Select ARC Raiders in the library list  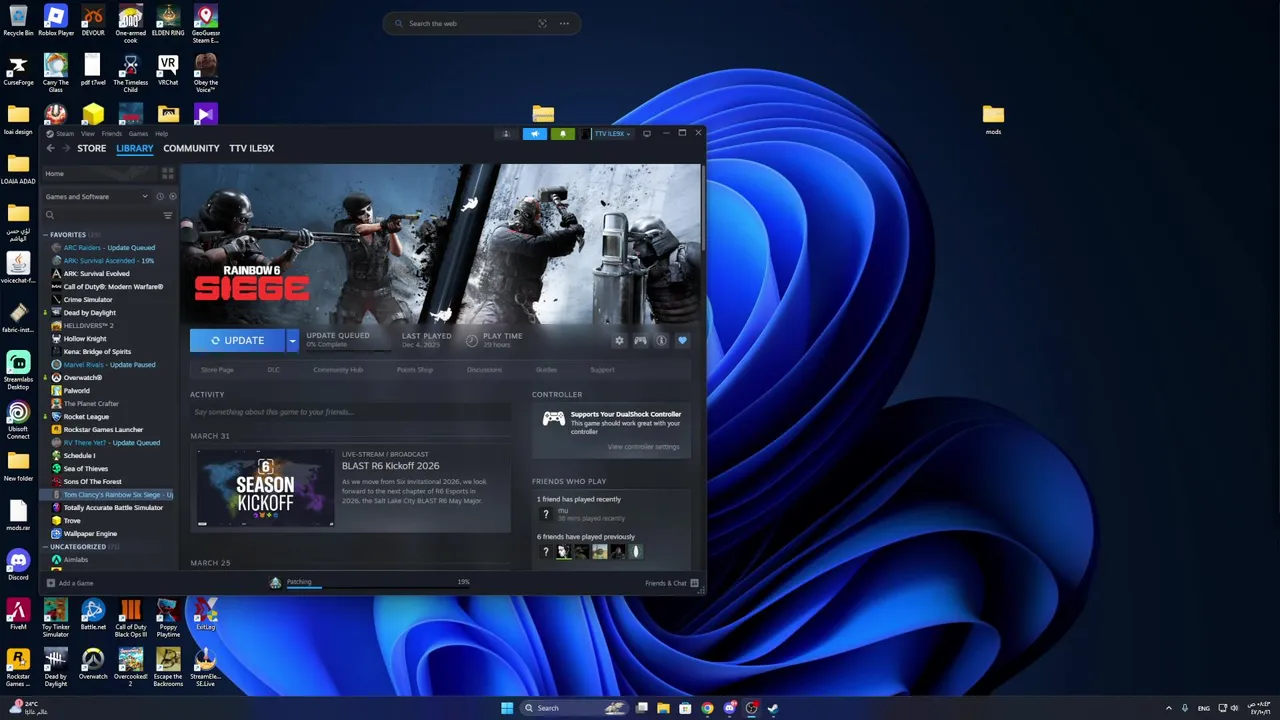pyautogui.click(x=108, y=248)
